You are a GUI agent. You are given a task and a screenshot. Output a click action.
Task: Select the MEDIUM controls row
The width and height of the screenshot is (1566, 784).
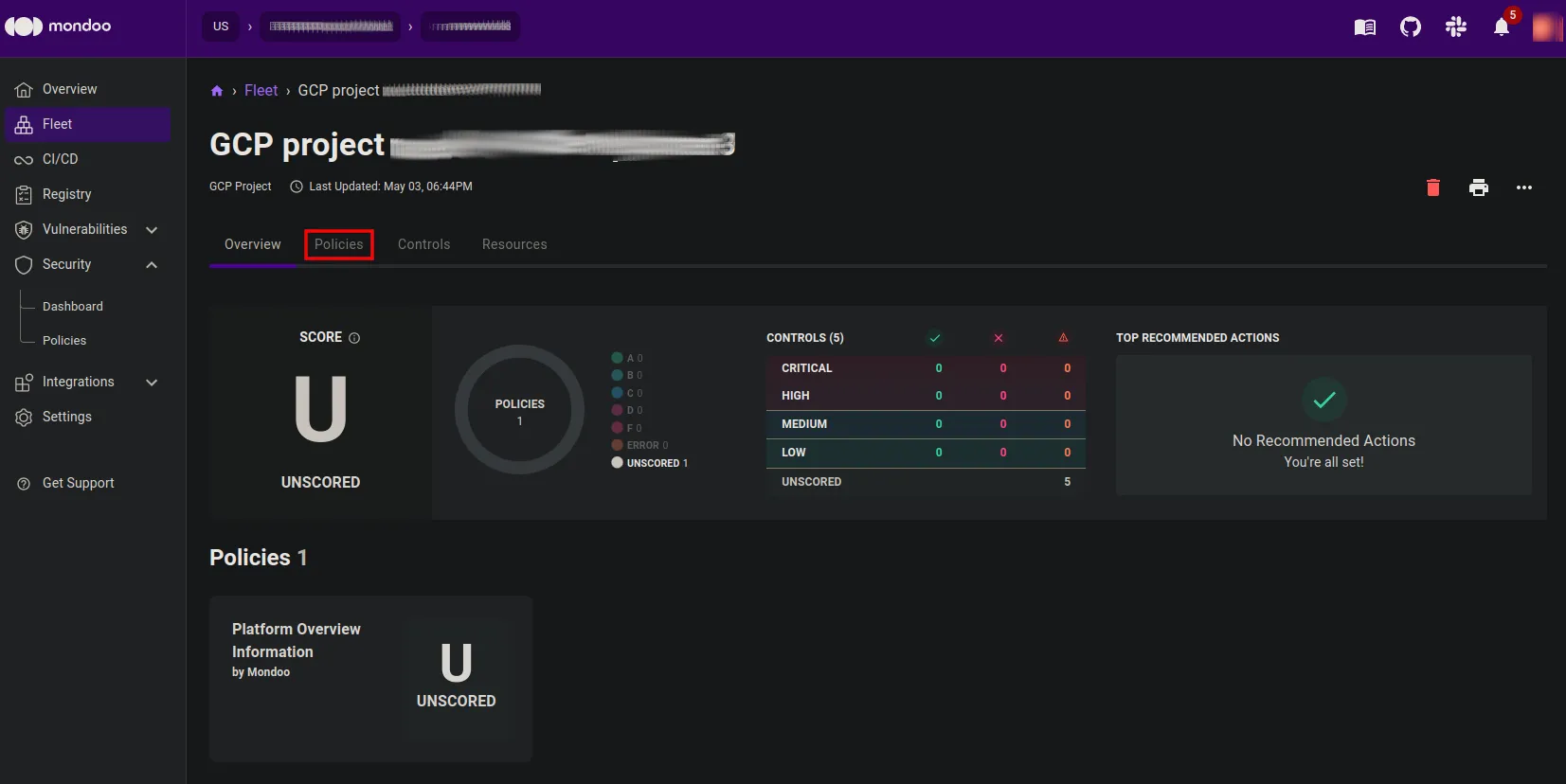926,424
